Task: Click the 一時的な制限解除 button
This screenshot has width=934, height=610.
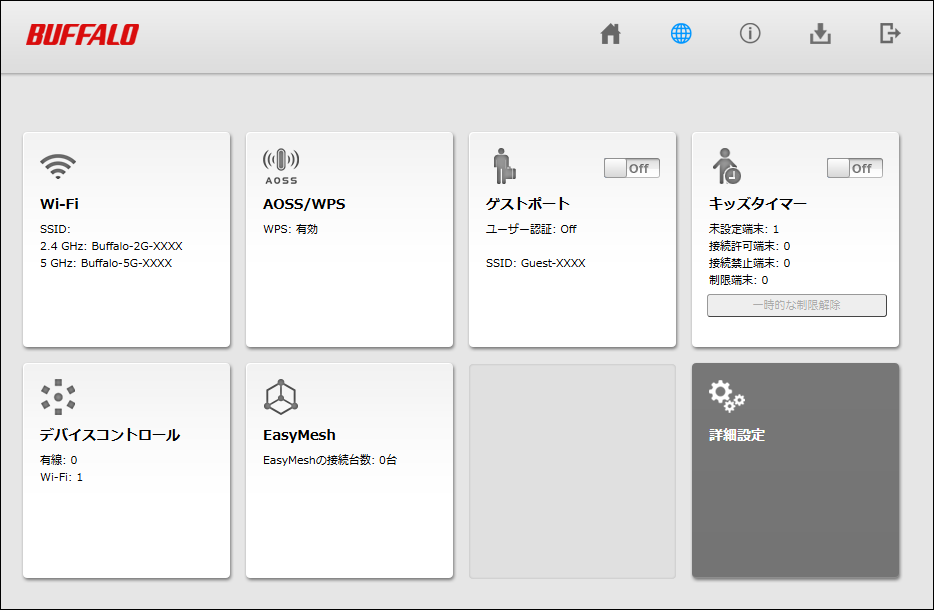Action: pyautogui.click(x=796, y=306)
